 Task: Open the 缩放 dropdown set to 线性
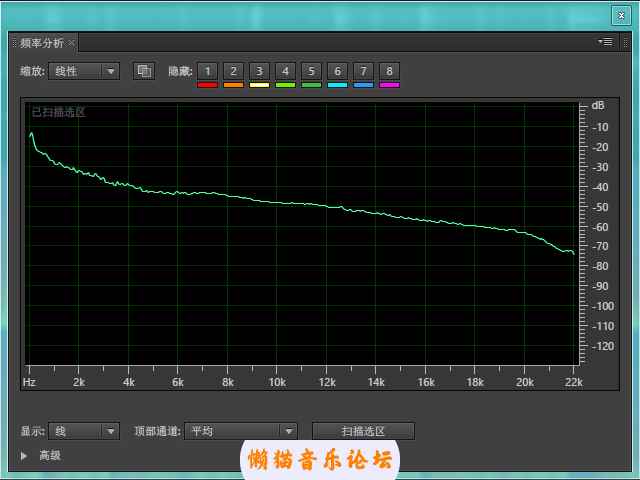[84, 71]
